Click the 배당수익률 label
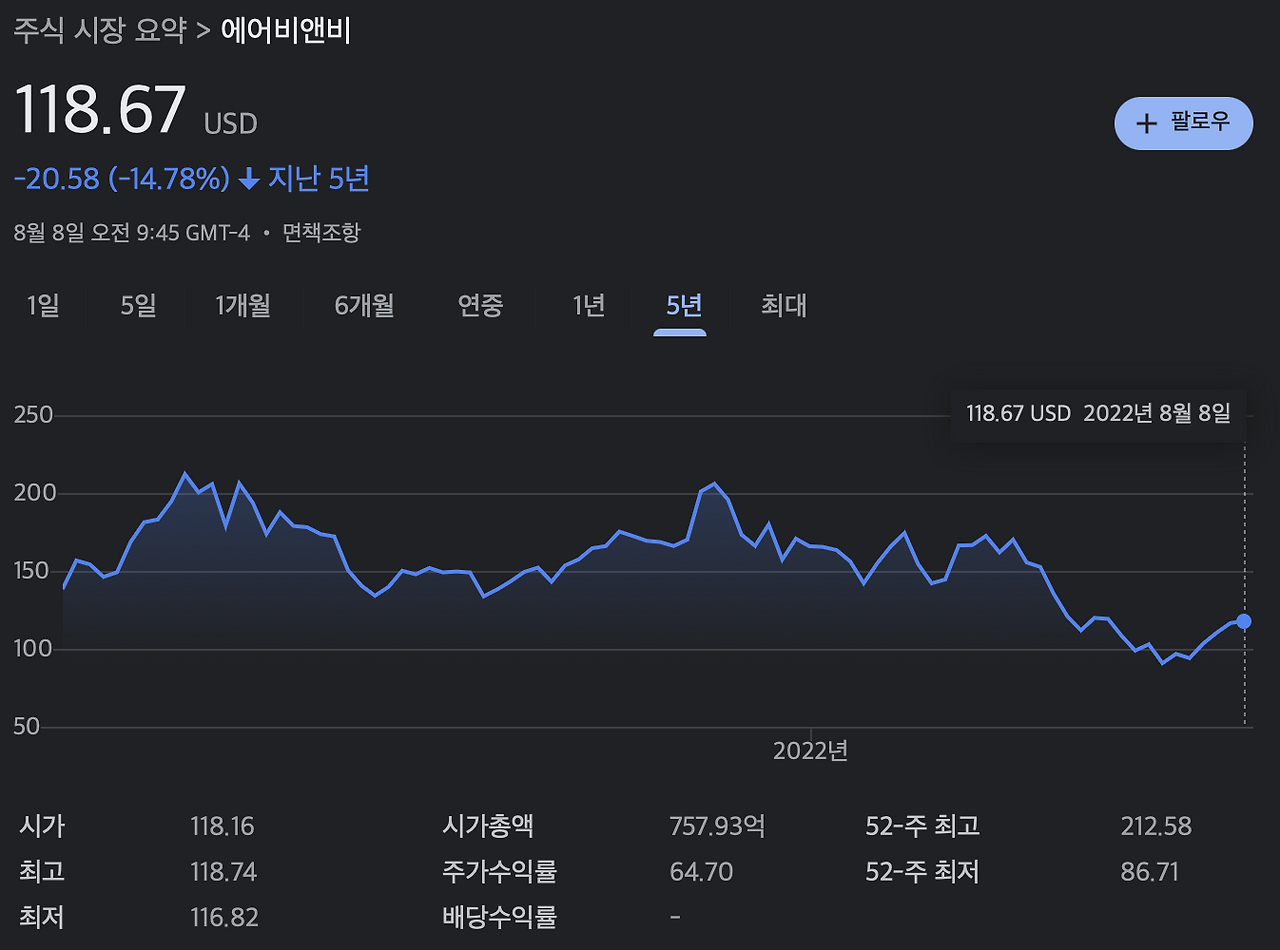Viewport: 1280px width, 950px height. [499, 917]
